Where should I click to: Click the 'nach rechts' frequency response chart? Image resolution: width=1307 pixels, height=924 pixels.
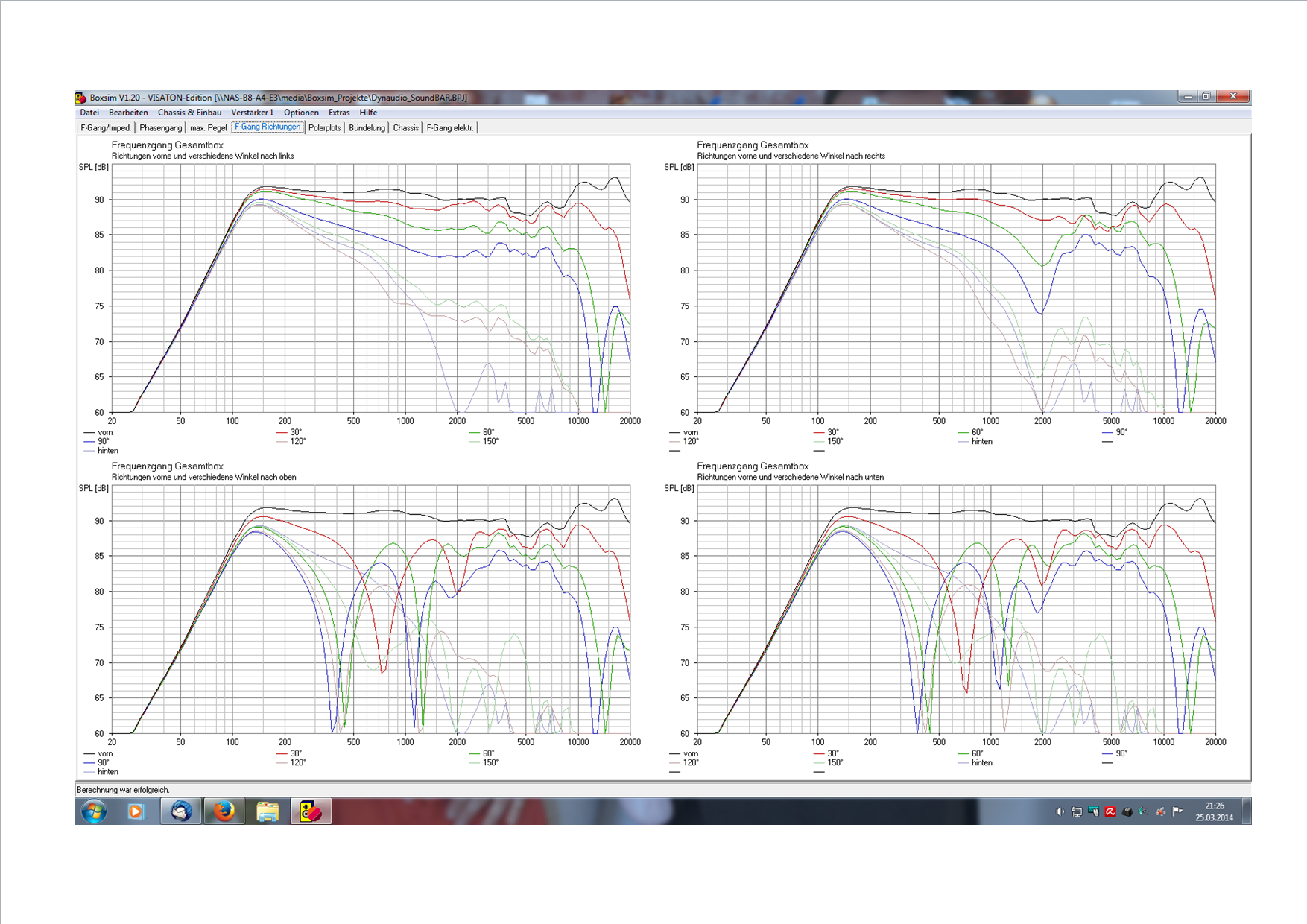point(956,288)
